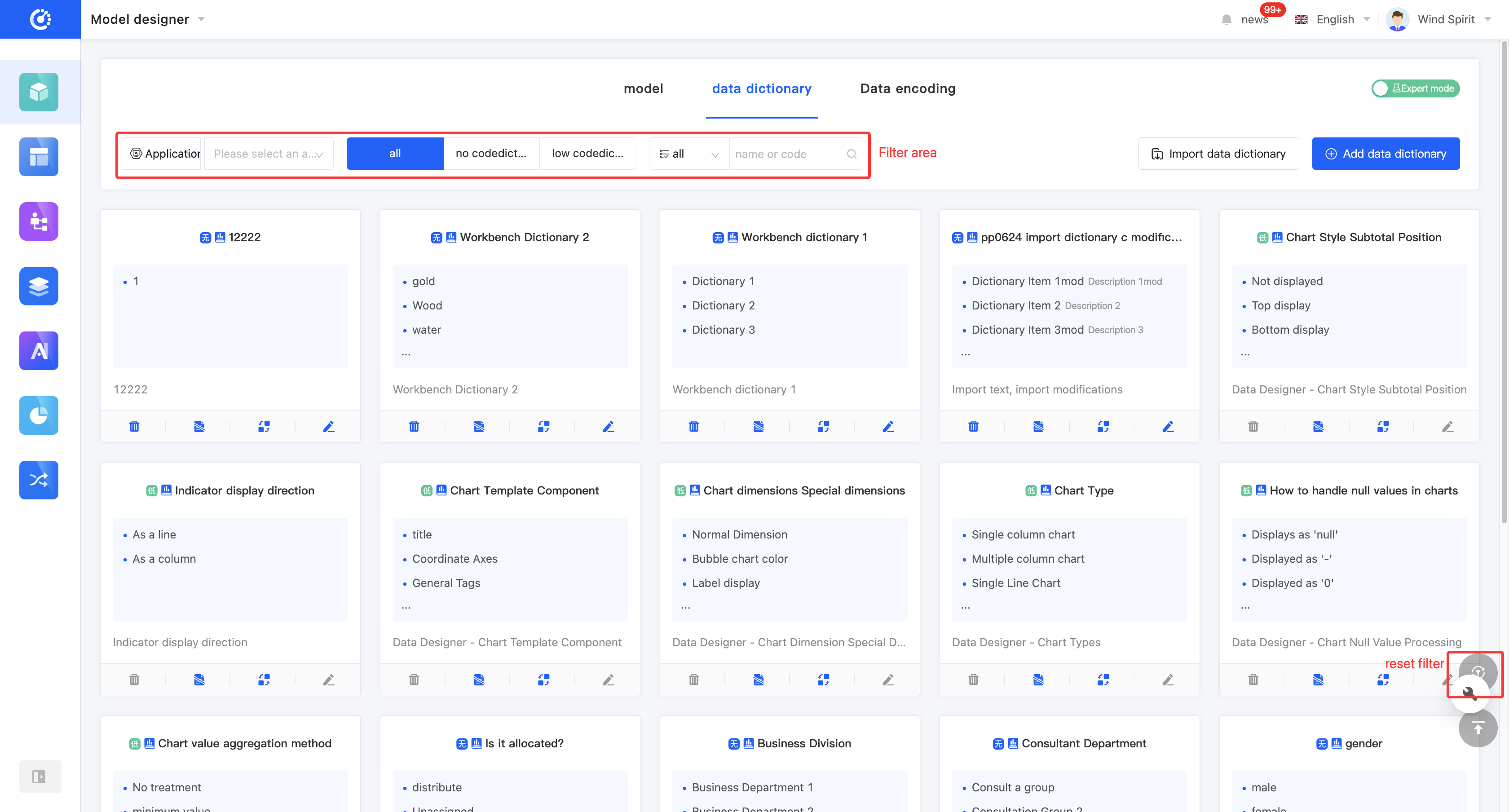Toggle the Expert mode switch
1509x812 pixels.
[x=1415, y=88]
